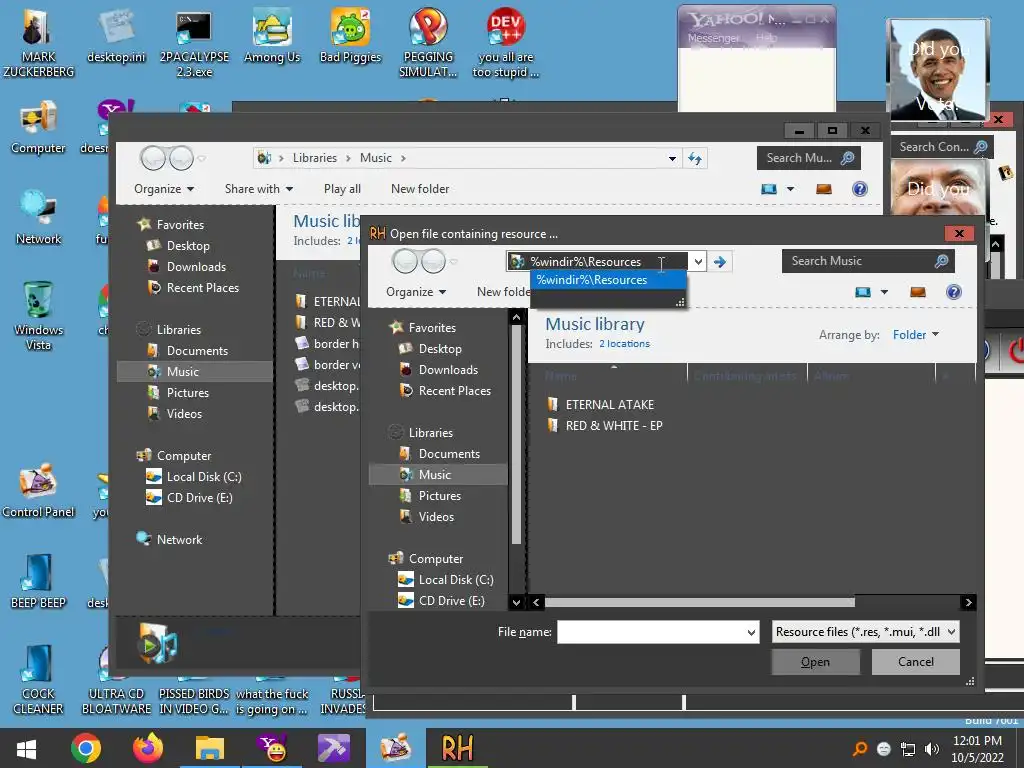Open the COCK CLEANER desktop icon
This screenshot has width=1024, height=768.
38,680
